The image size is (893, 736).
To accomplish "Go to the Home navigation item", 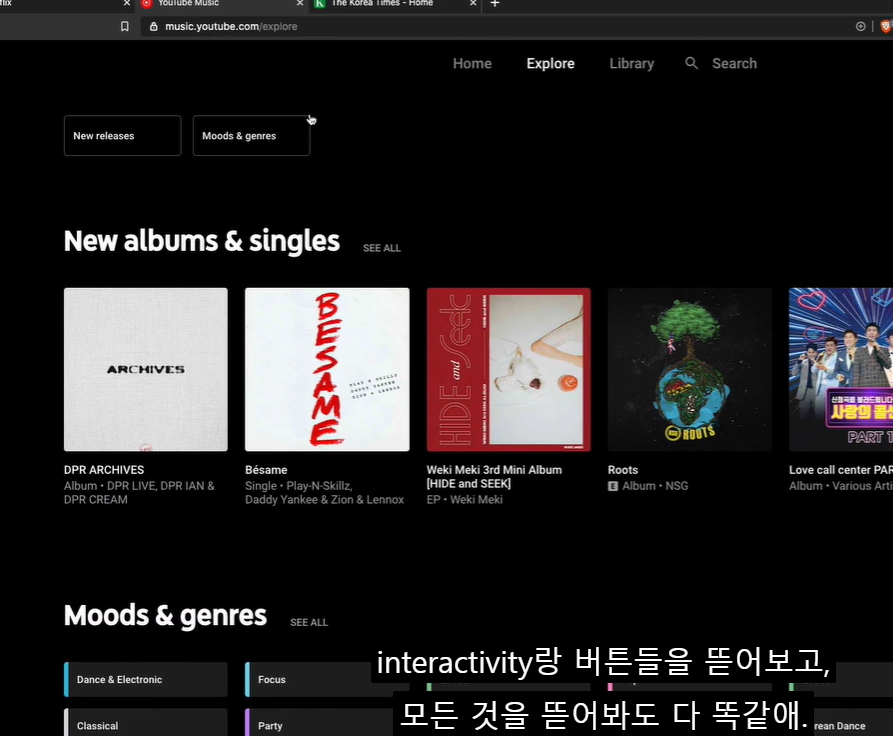I will [x=472, y=63].
